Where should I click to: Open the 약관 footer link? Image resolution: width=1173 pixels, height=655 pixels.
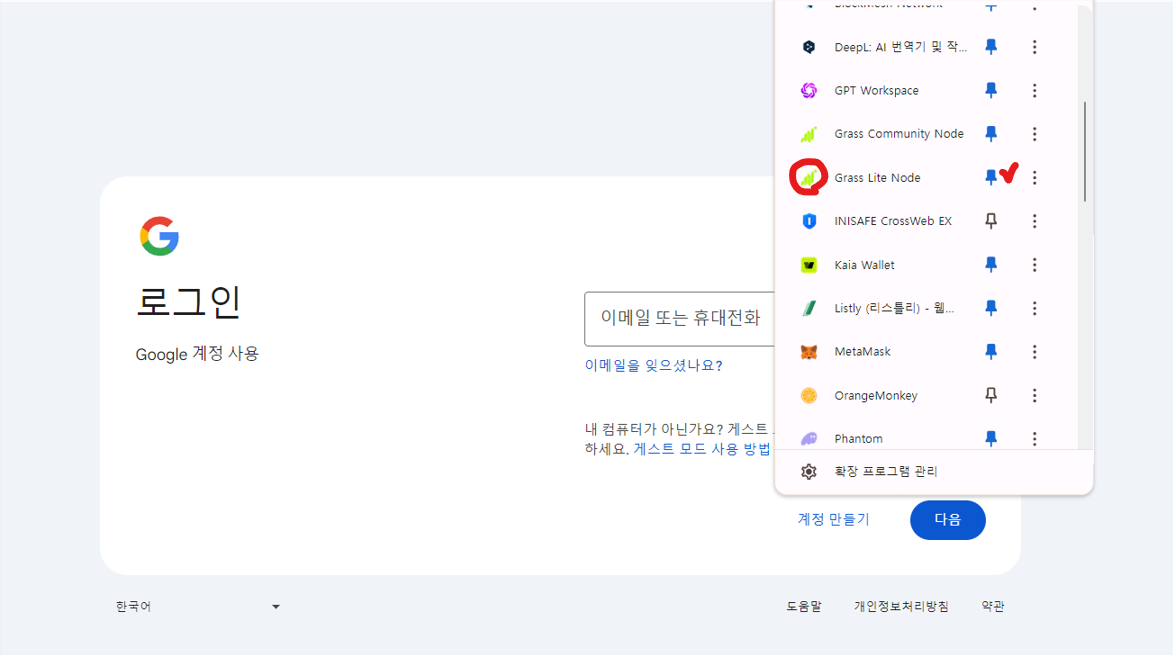[x=993, y=606]
